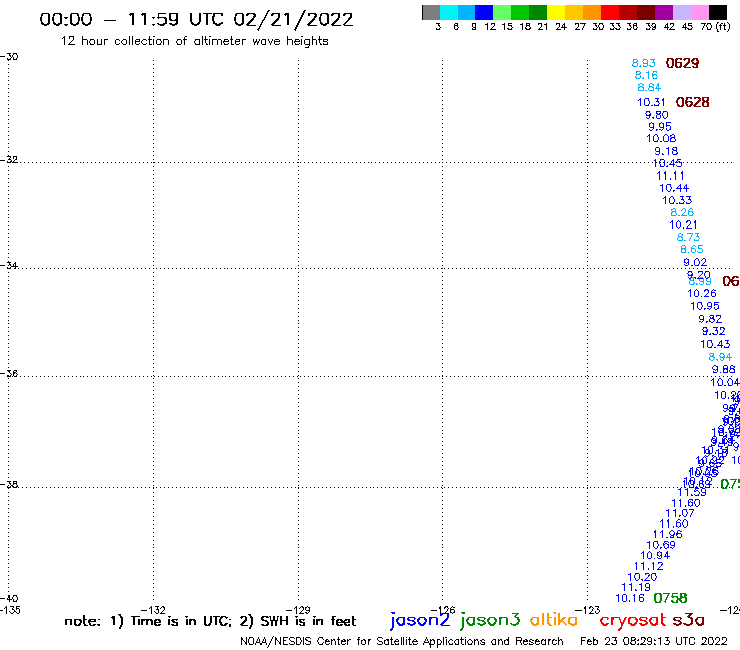Select the orange legend color swatch

[592, 12]
